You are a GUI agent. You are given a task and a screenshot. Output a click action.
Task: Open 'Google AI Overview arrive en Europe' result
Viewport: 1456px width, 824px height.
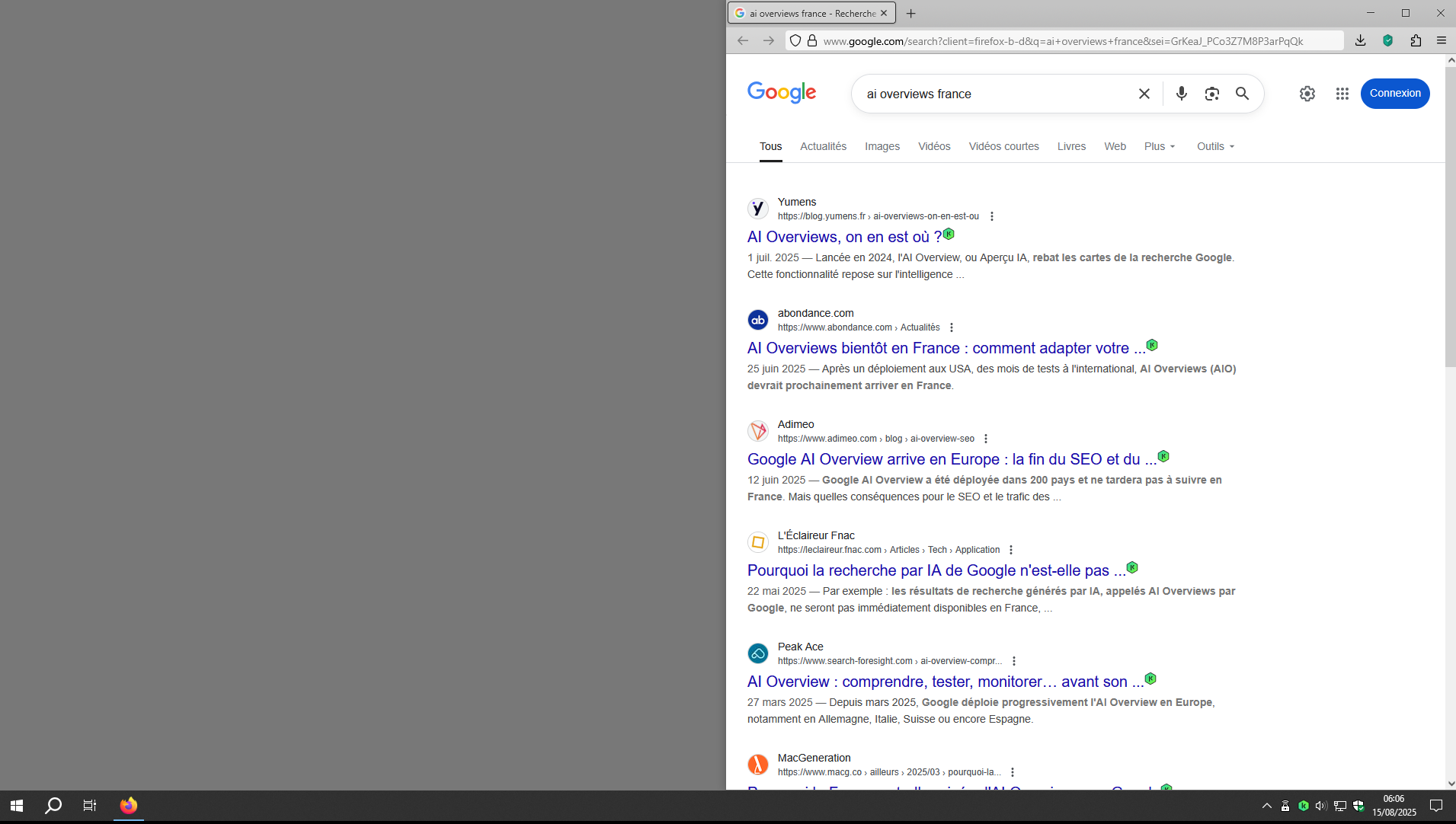click(952, 459)
